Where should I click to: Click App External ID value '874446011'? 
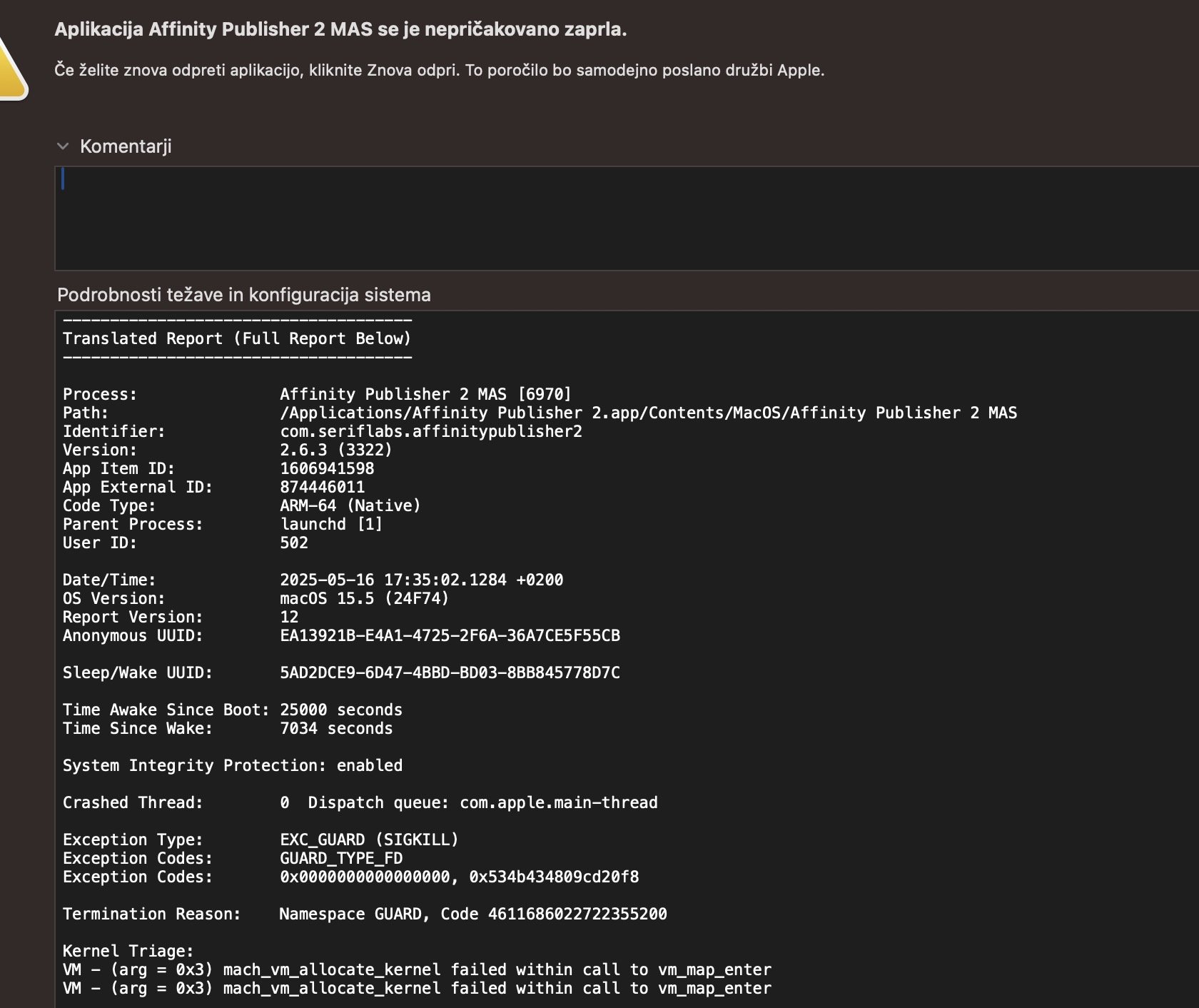click(322, 487)
